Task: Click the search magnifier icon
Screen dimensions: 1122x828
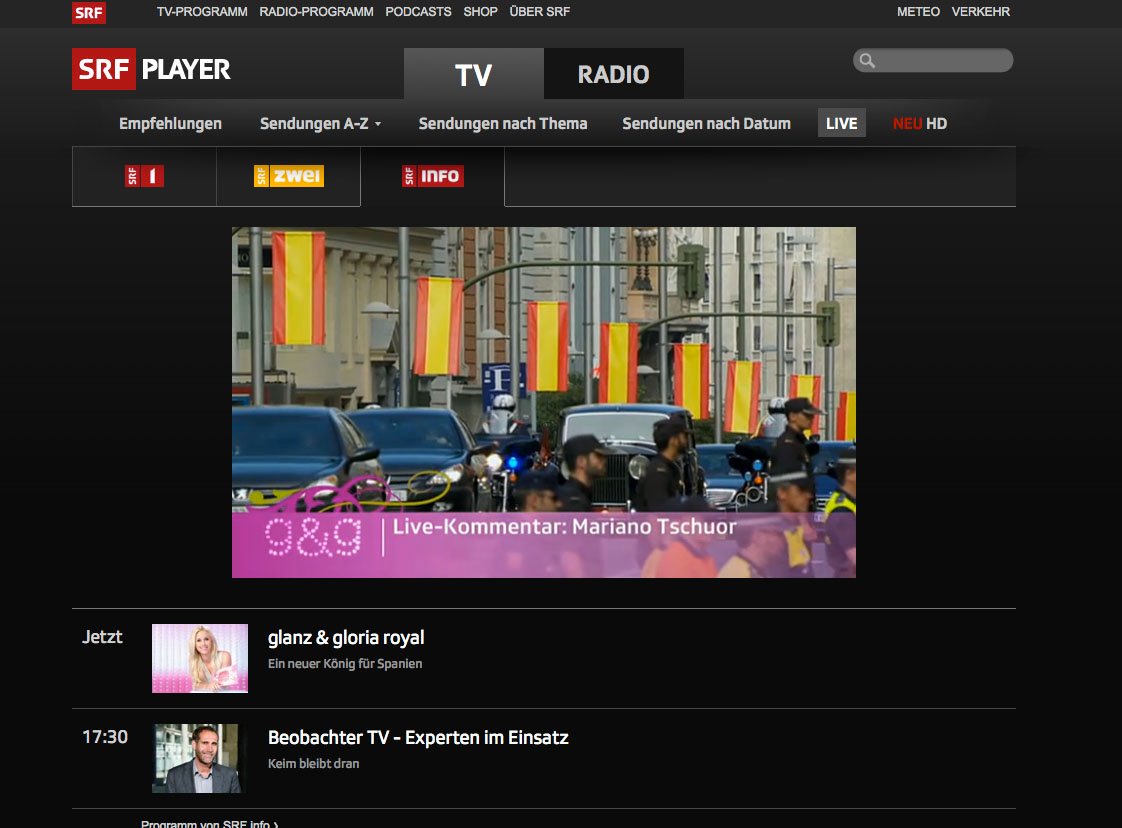Action: [867, 61]
